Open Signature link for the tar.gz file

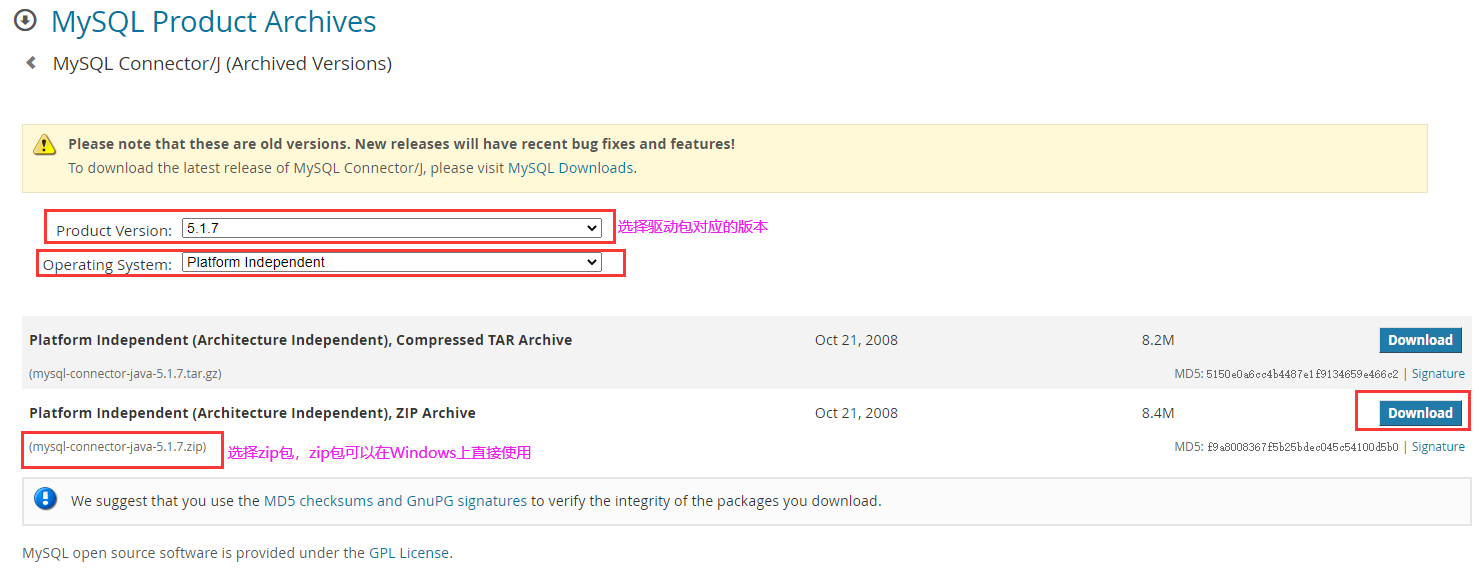pyautogui.click(x=1438, y=374)
